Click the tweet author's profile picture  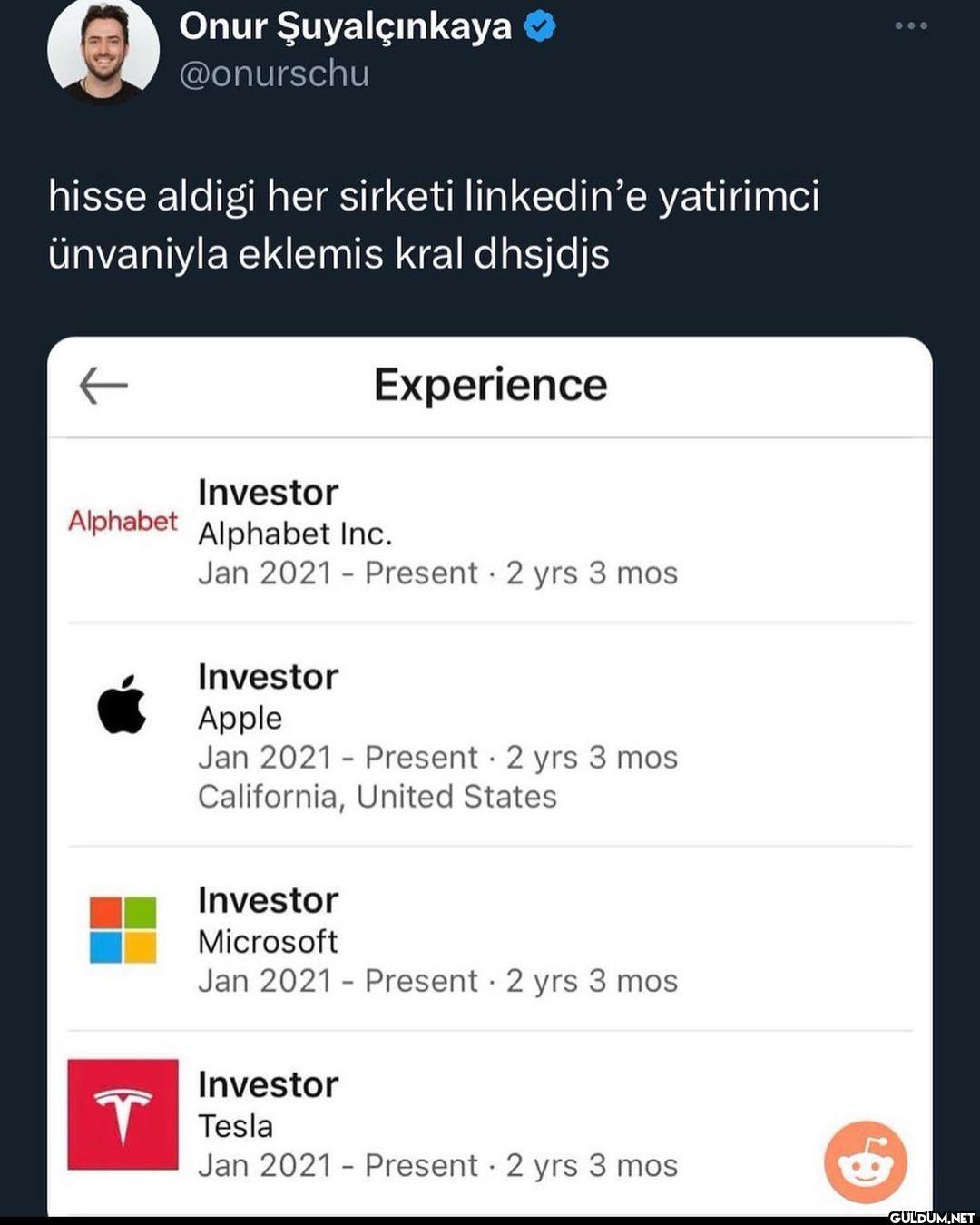coord(103,50)
